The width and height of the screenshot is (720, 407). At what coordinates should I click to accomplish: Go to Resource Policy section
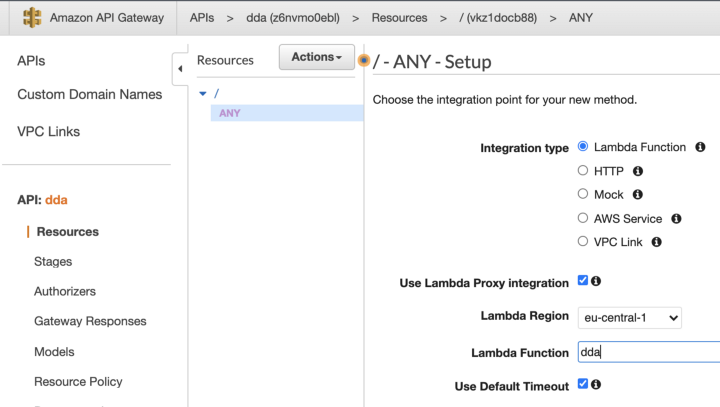pos(78,382)
